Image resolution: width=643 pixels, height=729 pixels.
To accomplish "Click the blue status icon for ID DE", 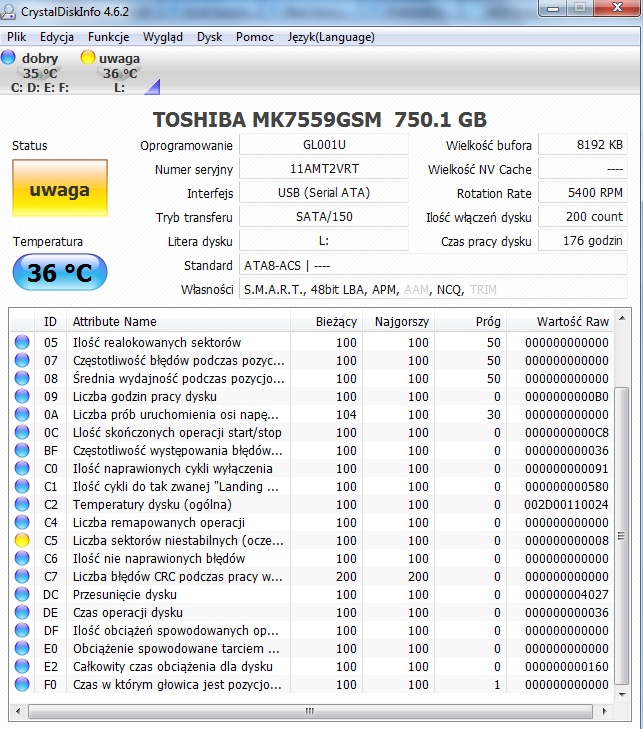I will click(22, 612).
